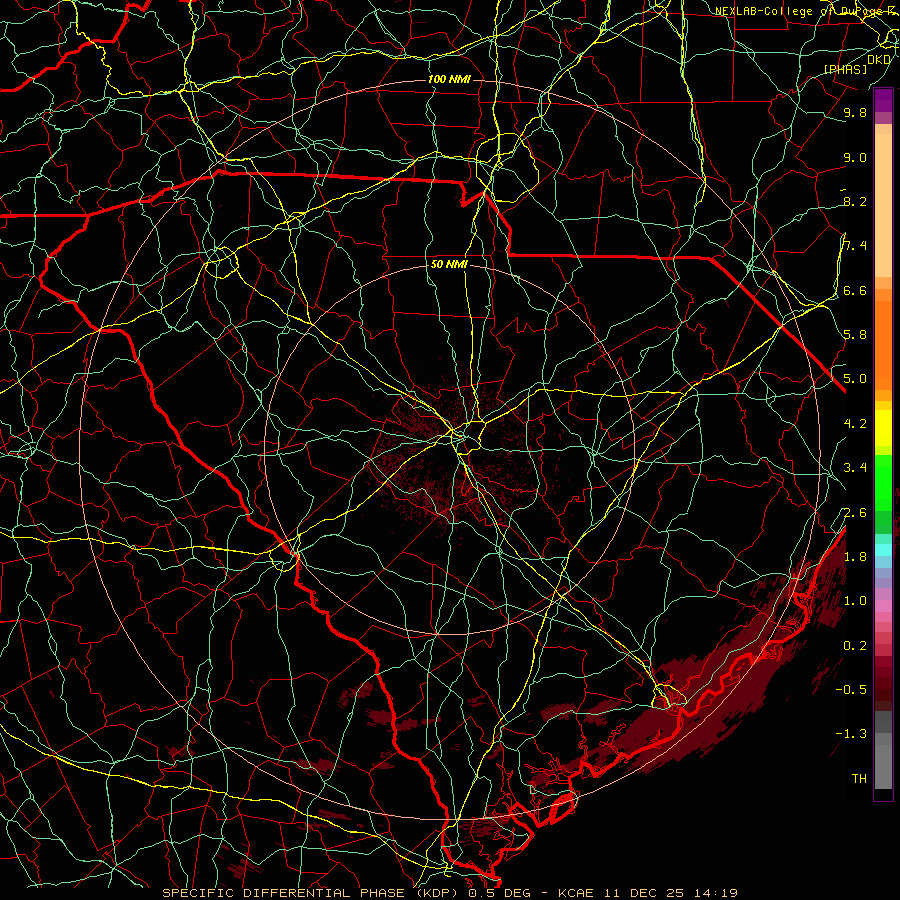900x900 pixels.
Task: Click the 7.4 value on color scale
Action: pyautogui.click(x=855, y=246)
